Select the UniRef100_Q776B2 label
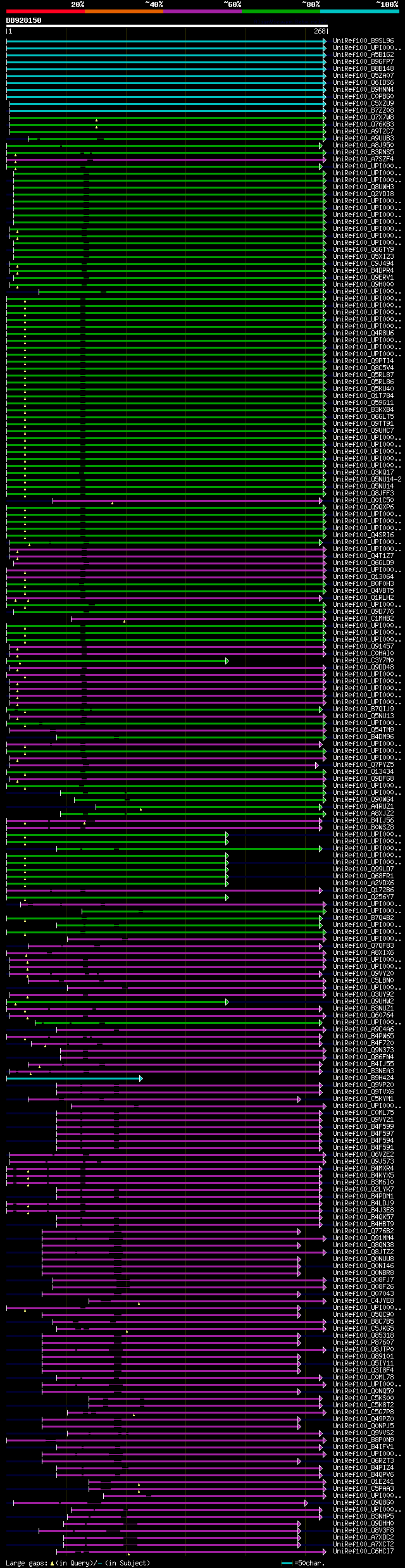The image size is (405, 1568). click(x=363, y=1231)
